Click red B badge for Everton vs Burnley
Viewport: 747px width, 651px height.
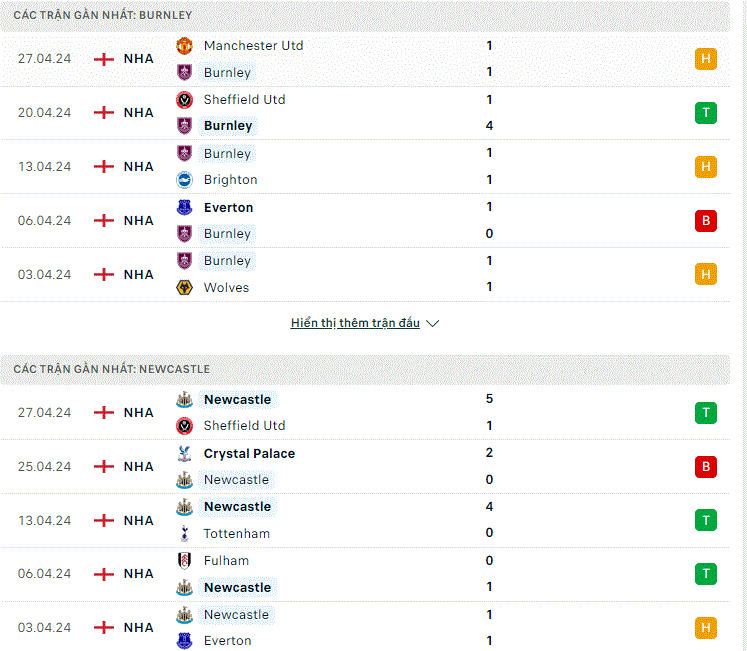706,221
